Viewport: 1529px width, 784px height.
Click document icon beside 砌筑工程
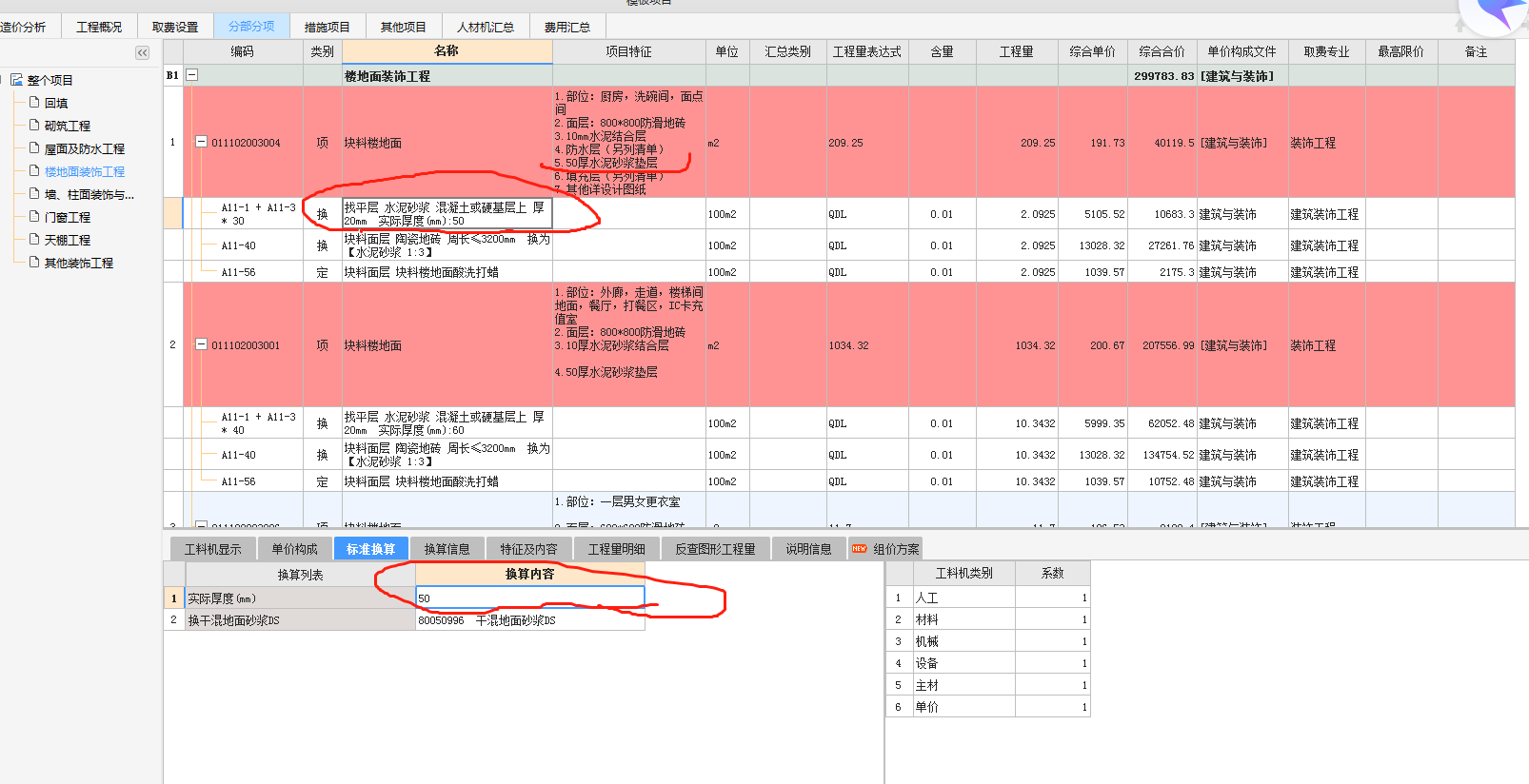coord(34,125)
